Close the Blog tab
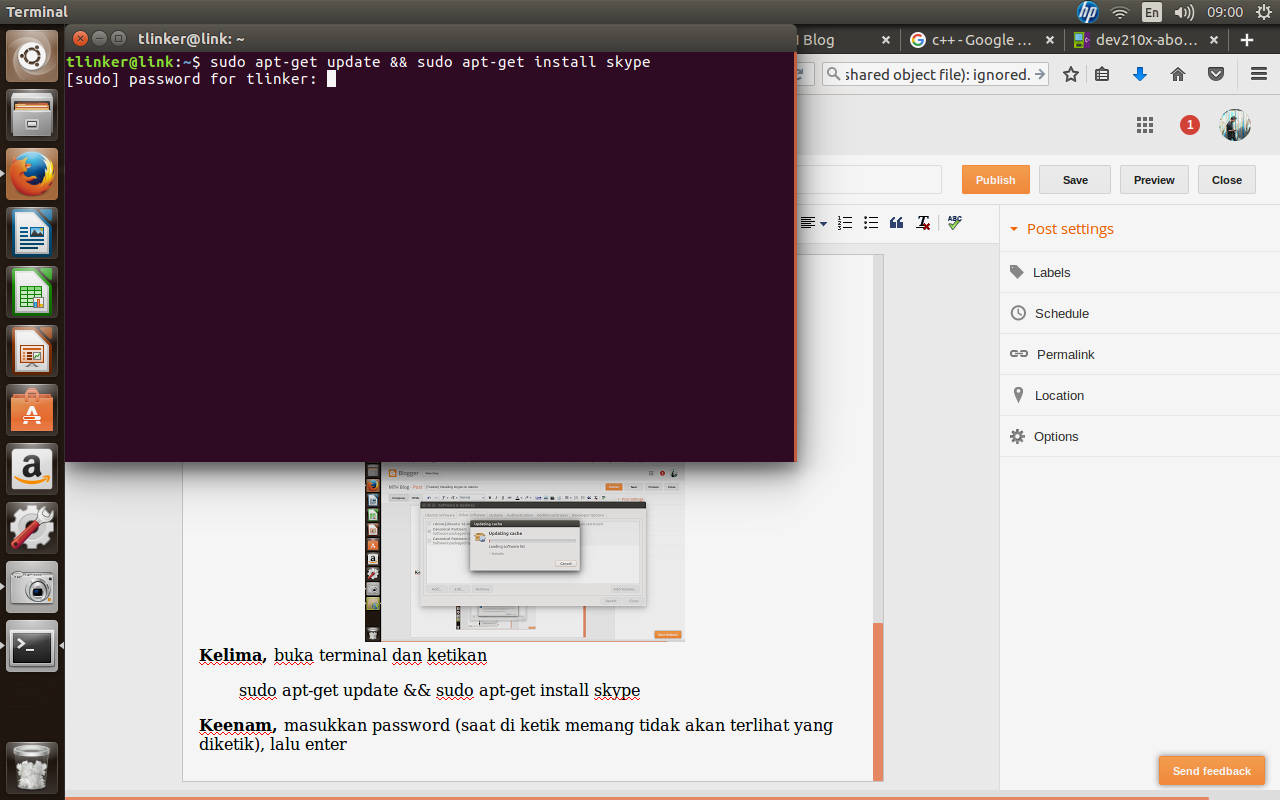The width and height of the screenshot is (1280, 800). (886, 40)
